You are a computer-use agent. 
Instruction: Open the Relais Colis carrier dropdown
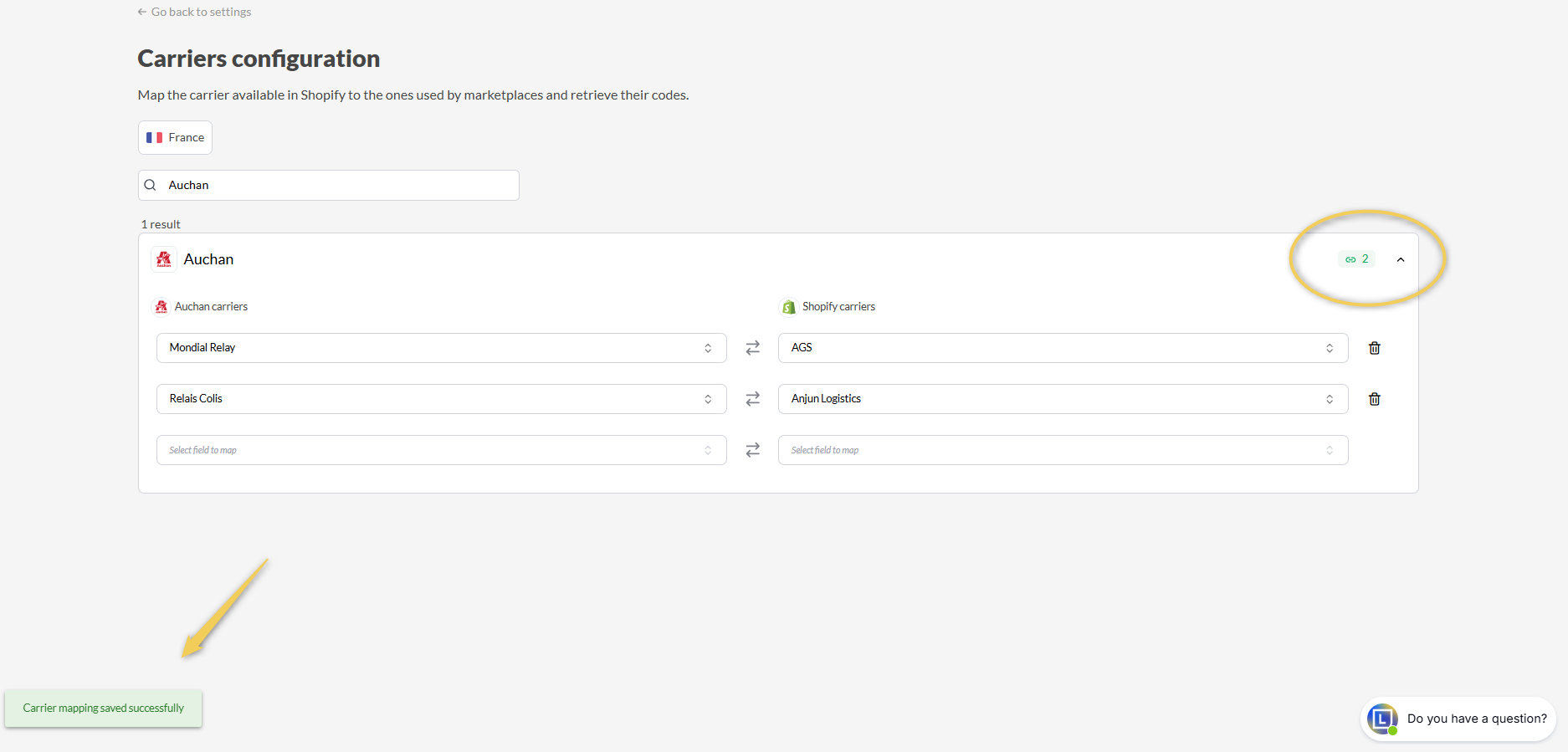tap(441, 399)
